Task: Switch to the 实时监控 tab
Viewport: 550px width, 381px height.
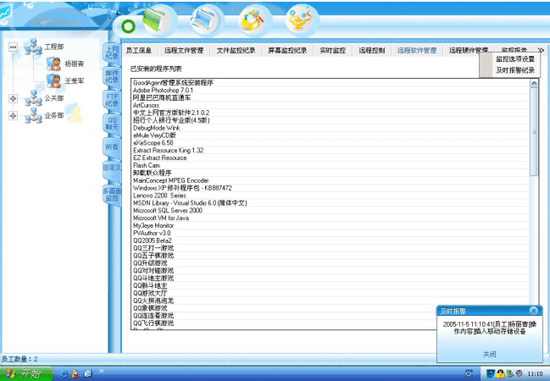Action: click(333, 51)
